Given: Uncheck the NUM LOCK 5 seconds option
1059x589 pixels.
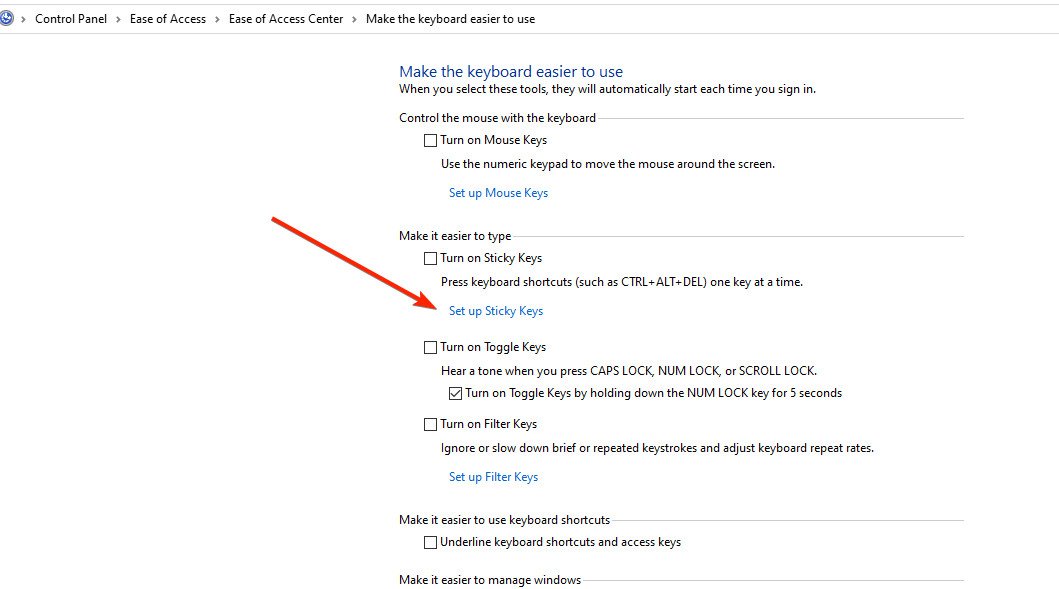Looking at the screenshot, I should (x=456, y=394).
